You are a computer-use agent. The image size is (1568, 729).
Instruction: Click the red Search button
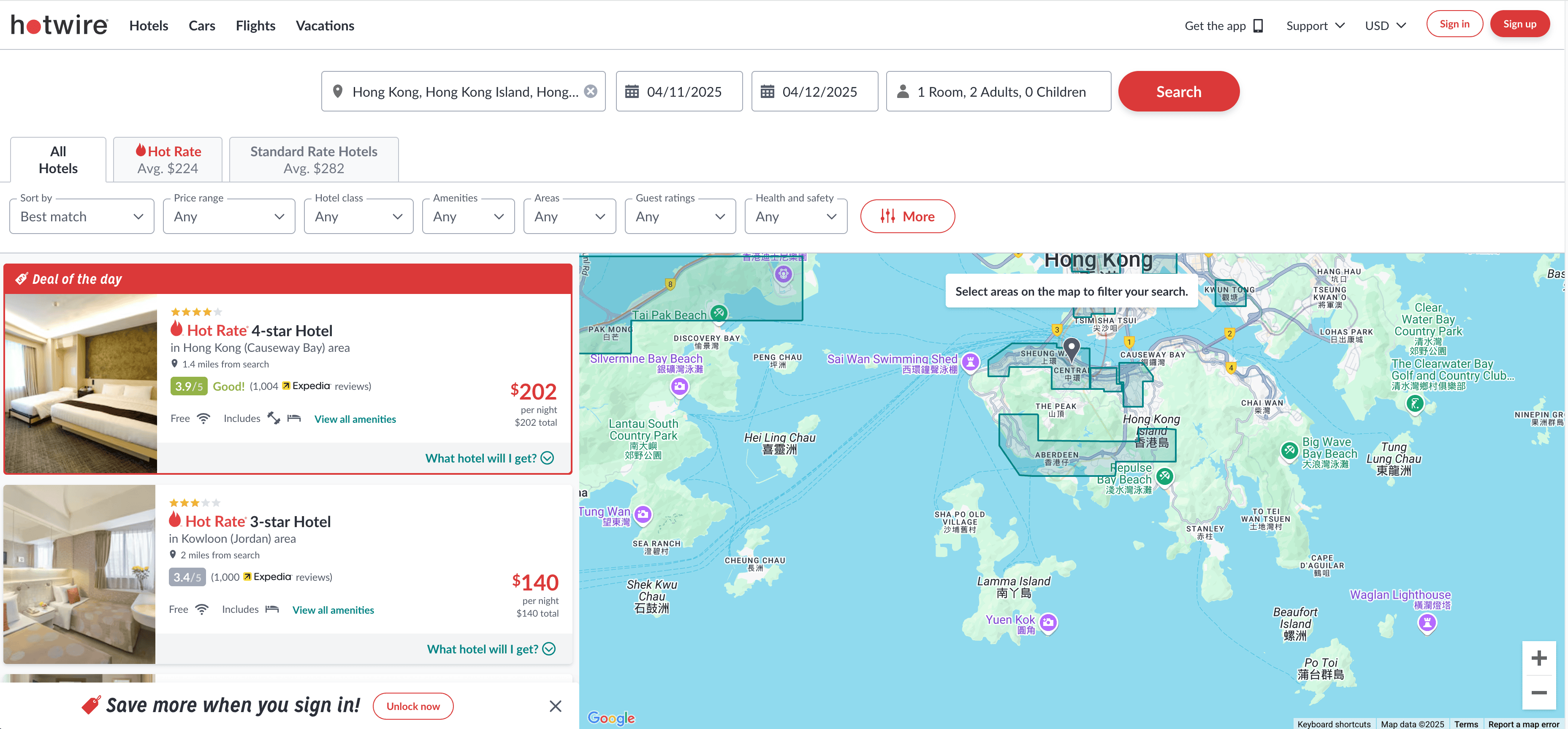pos(1178,91)
